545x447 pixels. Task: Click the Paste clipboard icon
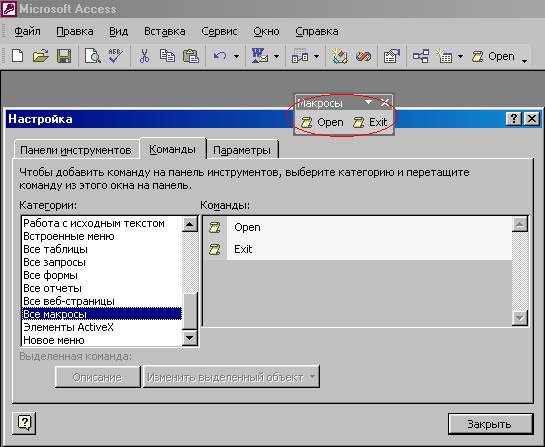190,56
